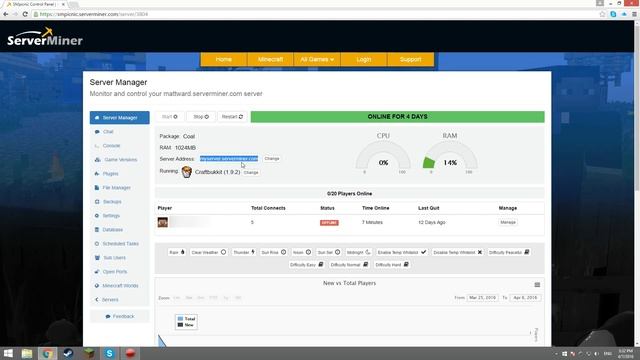Open the Minecraft nav tab
The width and height of the screenshot is (640, 360).
[270, 59]
